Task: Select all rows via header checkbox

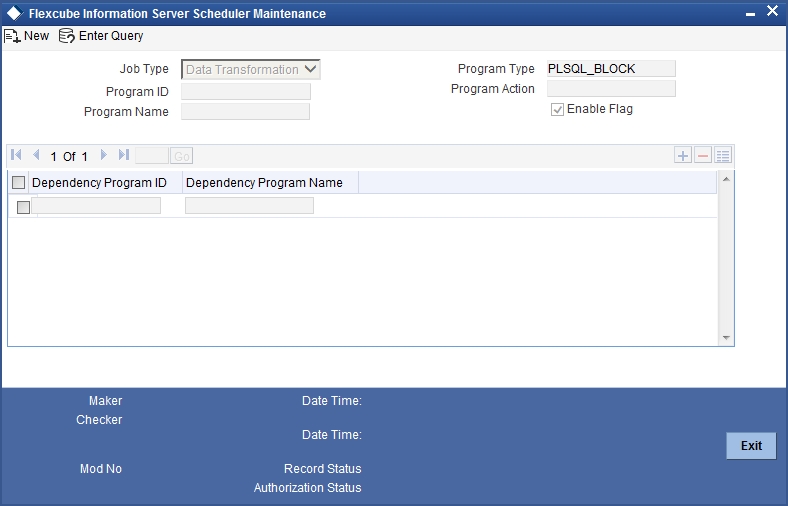Action: coord(19,182)
